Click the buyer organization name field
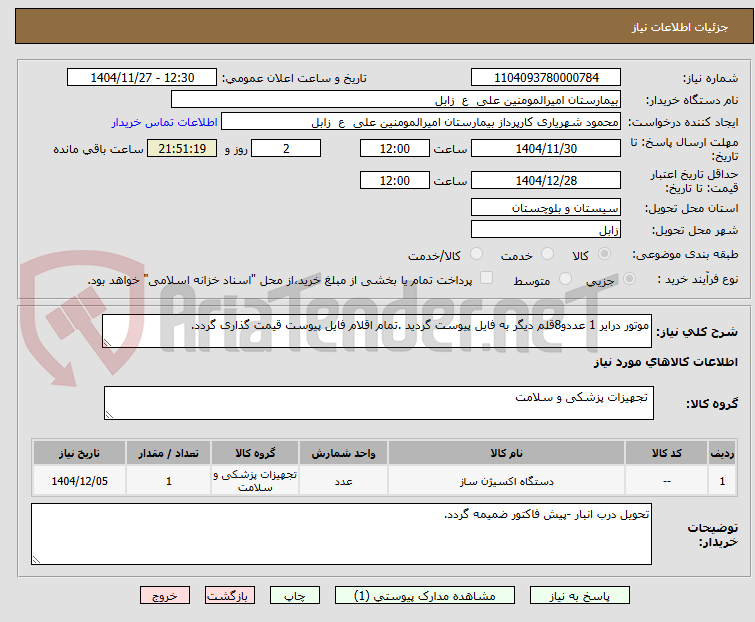This screenshot has height=622, width=755. pos(396,100)
